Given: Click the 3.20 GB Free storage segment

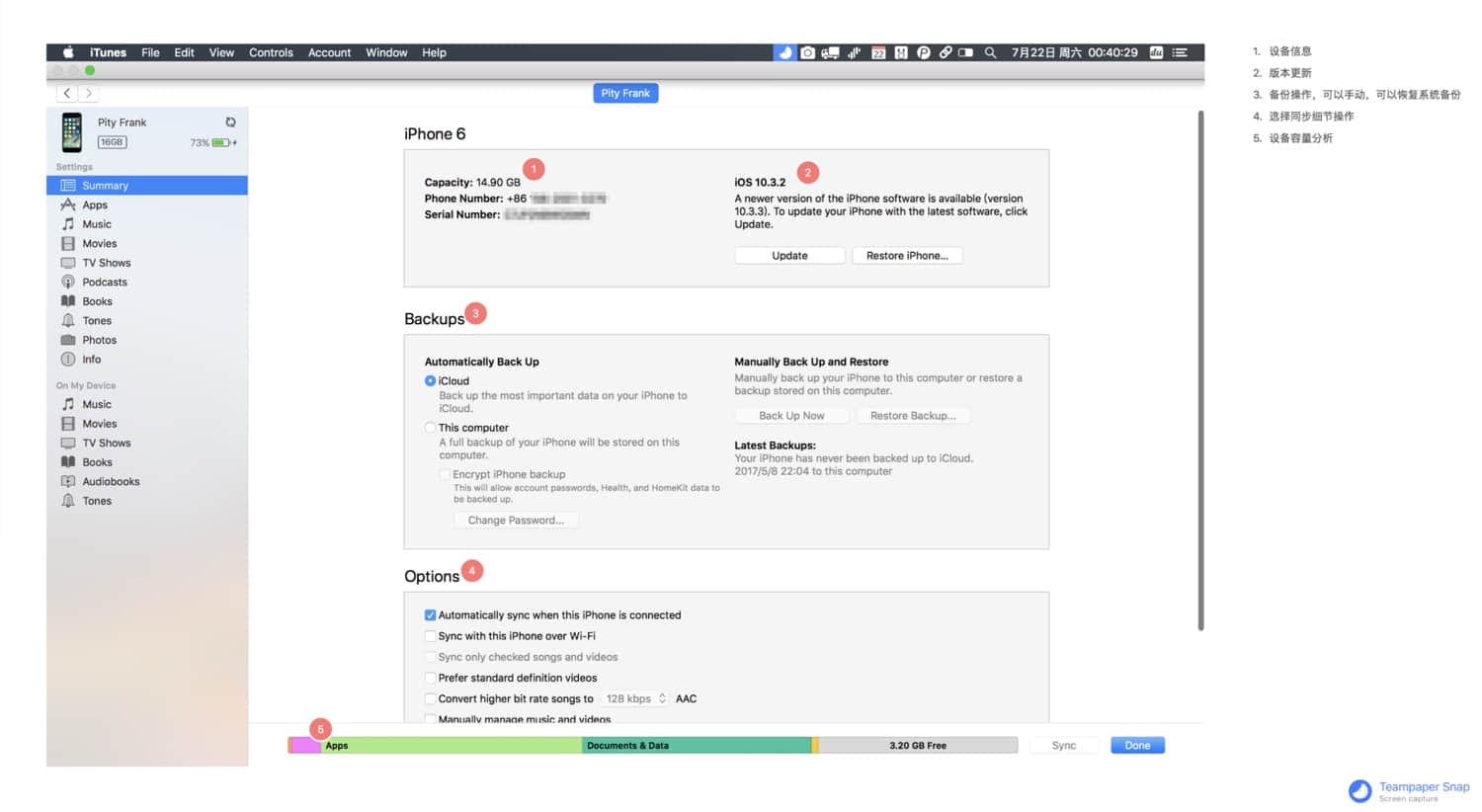Looking at the screenshot, I should tap(918, 746).
